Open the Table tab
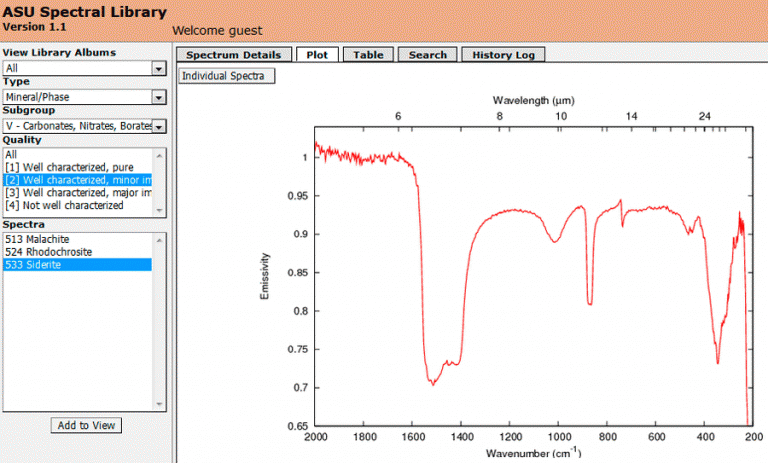The image size is (768, 463). click(368, 54)
